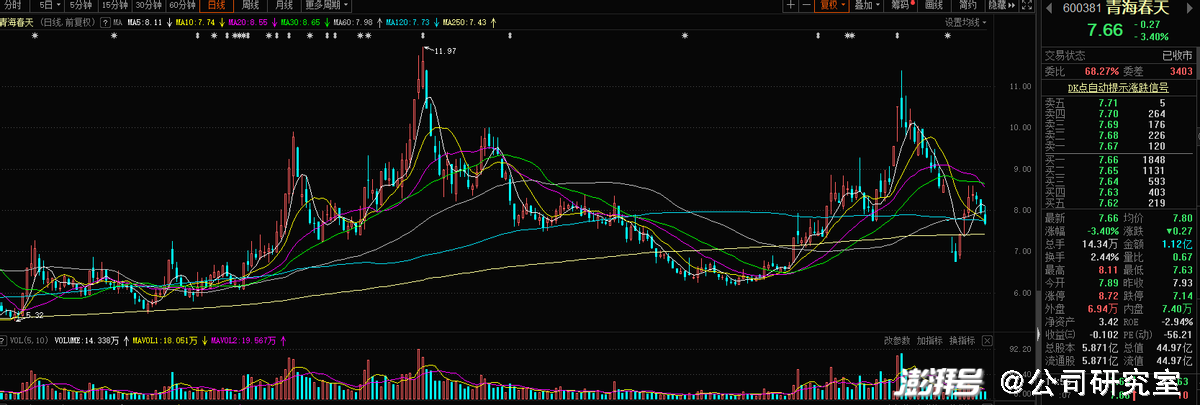Click the zoom in plus icon
Image resolution: width=1200 pixels, height=405 pixels.
[x=790, y=5]
